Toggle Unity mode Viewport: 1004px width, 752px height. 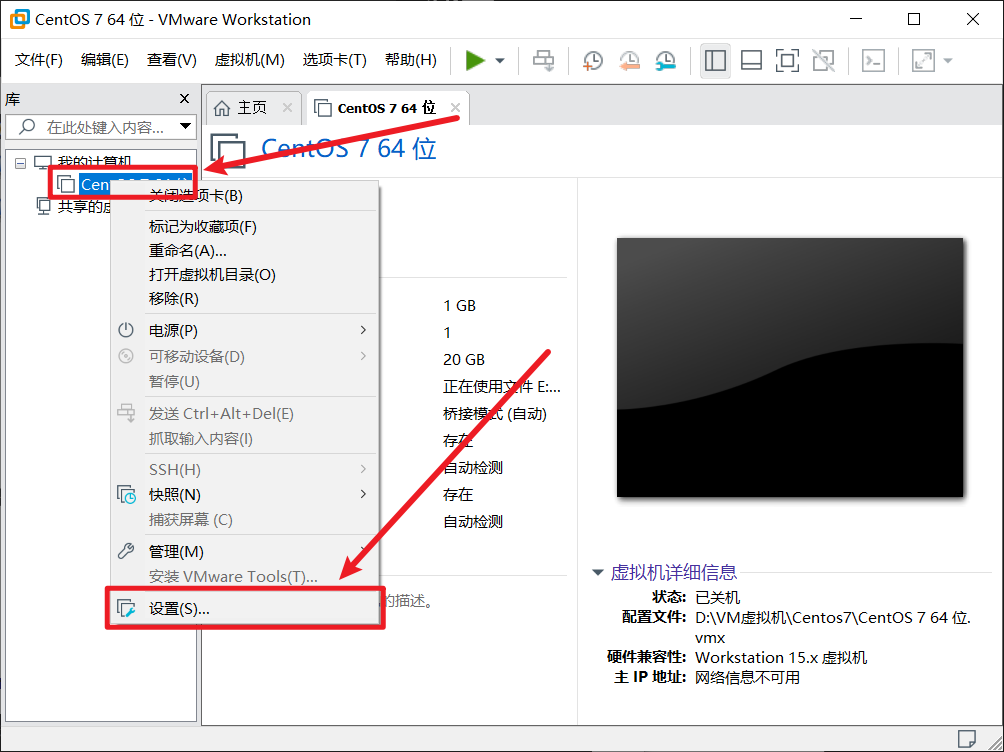click(x=823, y=60)
